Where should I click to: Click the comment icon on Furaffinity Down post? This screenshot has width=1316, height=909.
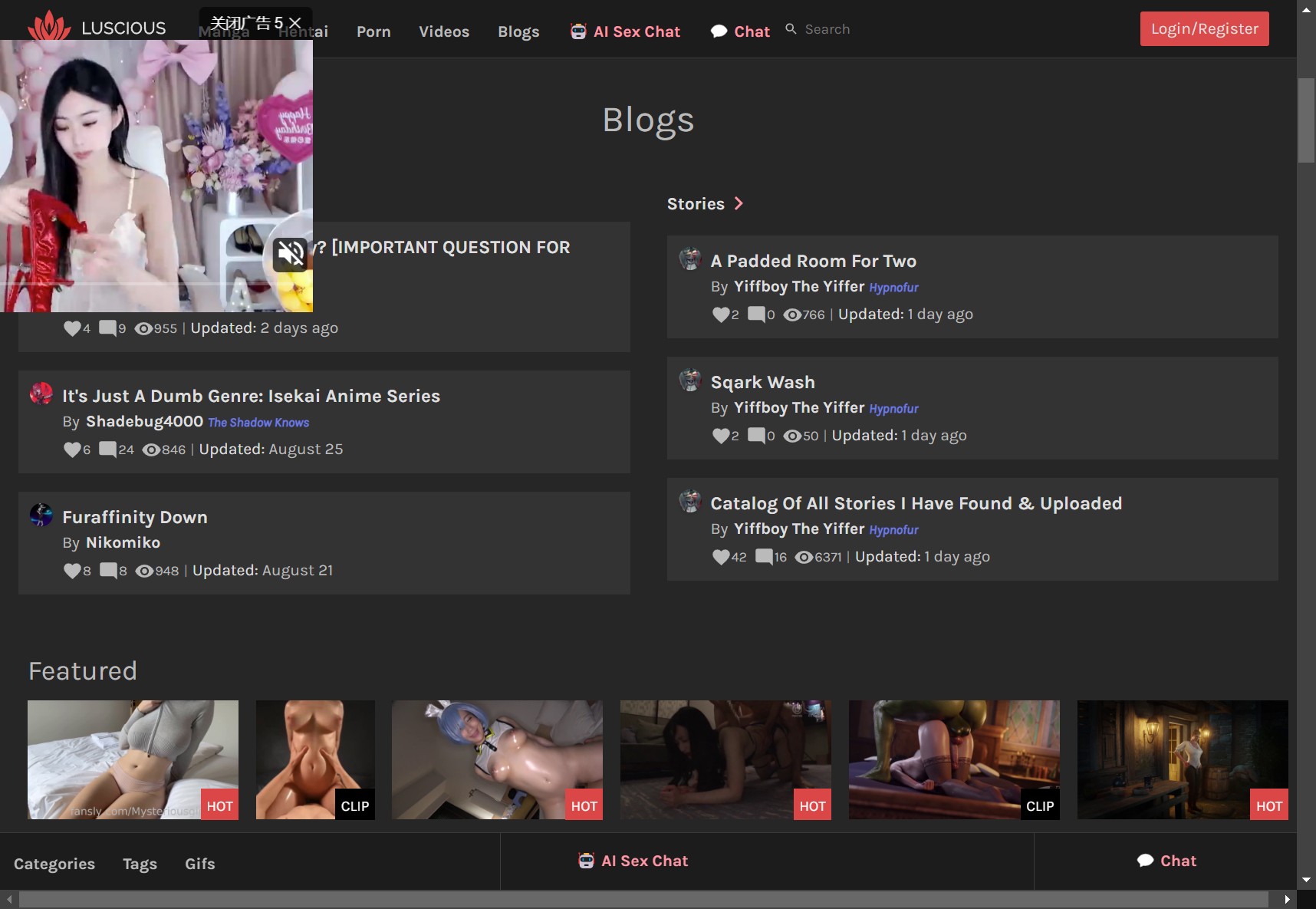[x=108, y=570]
